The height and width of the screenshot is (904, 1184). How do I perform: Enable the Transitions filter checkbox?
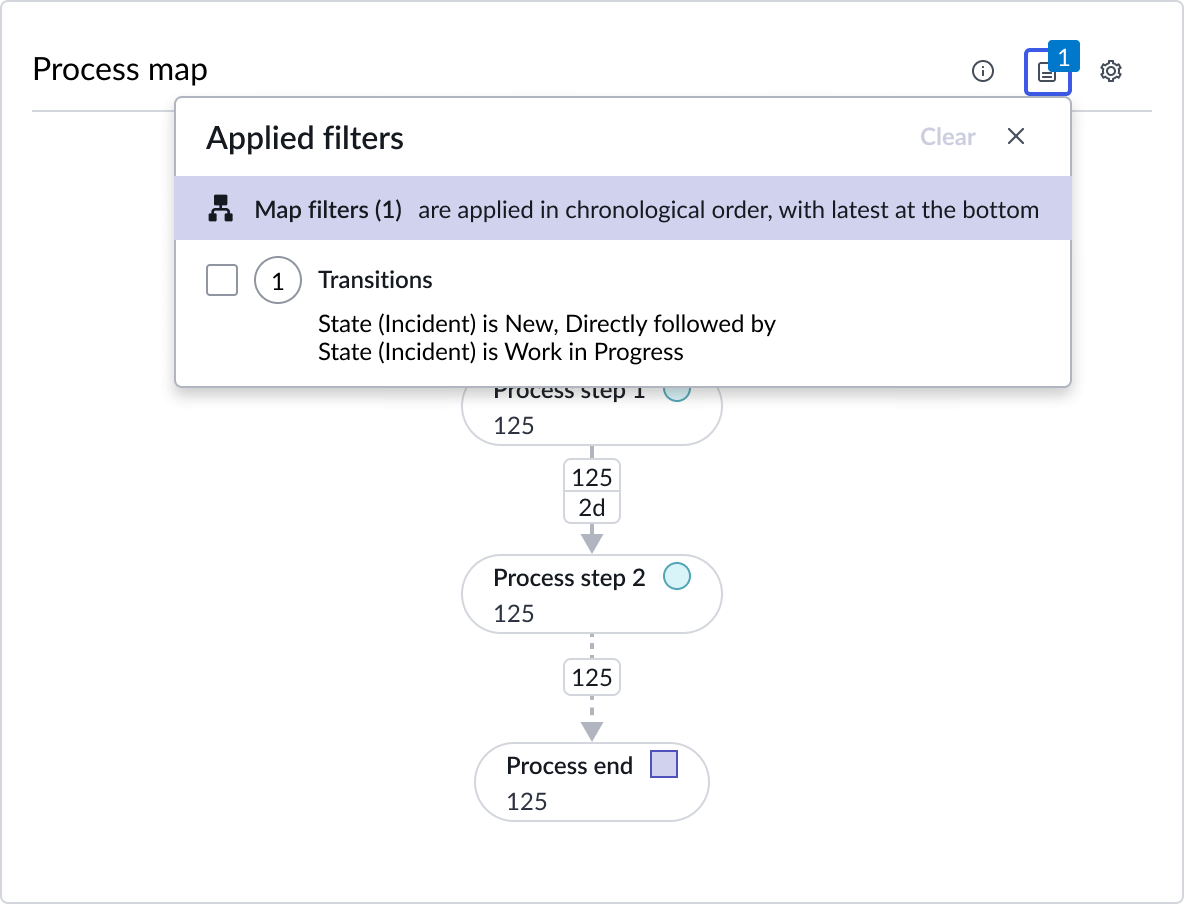tap(221, 280)
